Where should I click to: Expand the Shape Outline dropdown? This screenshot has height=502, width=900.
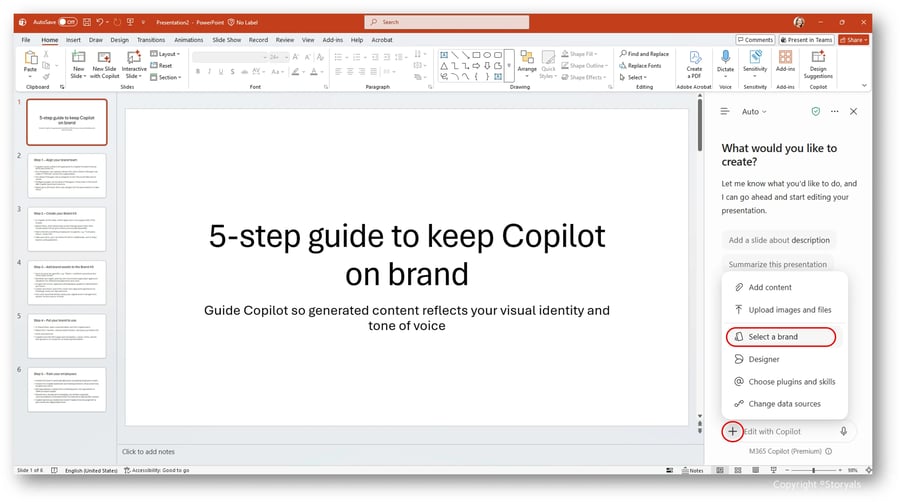point(584,65)
